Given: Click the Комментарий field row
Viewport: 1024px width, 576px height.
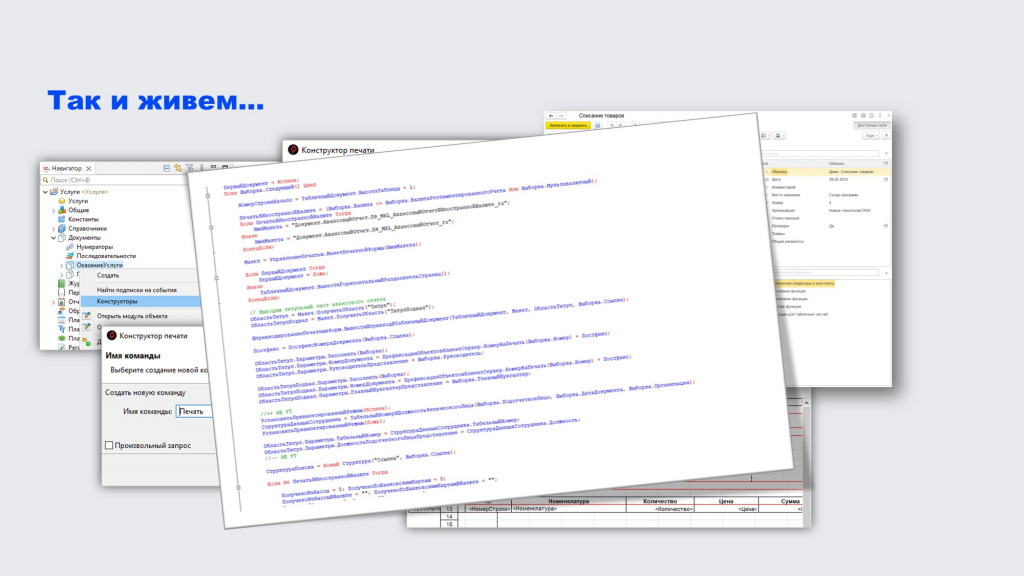Looking at the screenshot, I should click(x=826, y=187).
